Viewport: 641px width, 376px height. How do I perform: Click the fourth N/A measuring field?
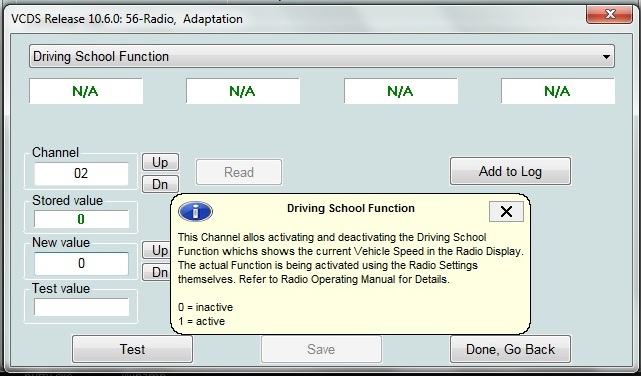pyautogui.click(x=558, y=91)
